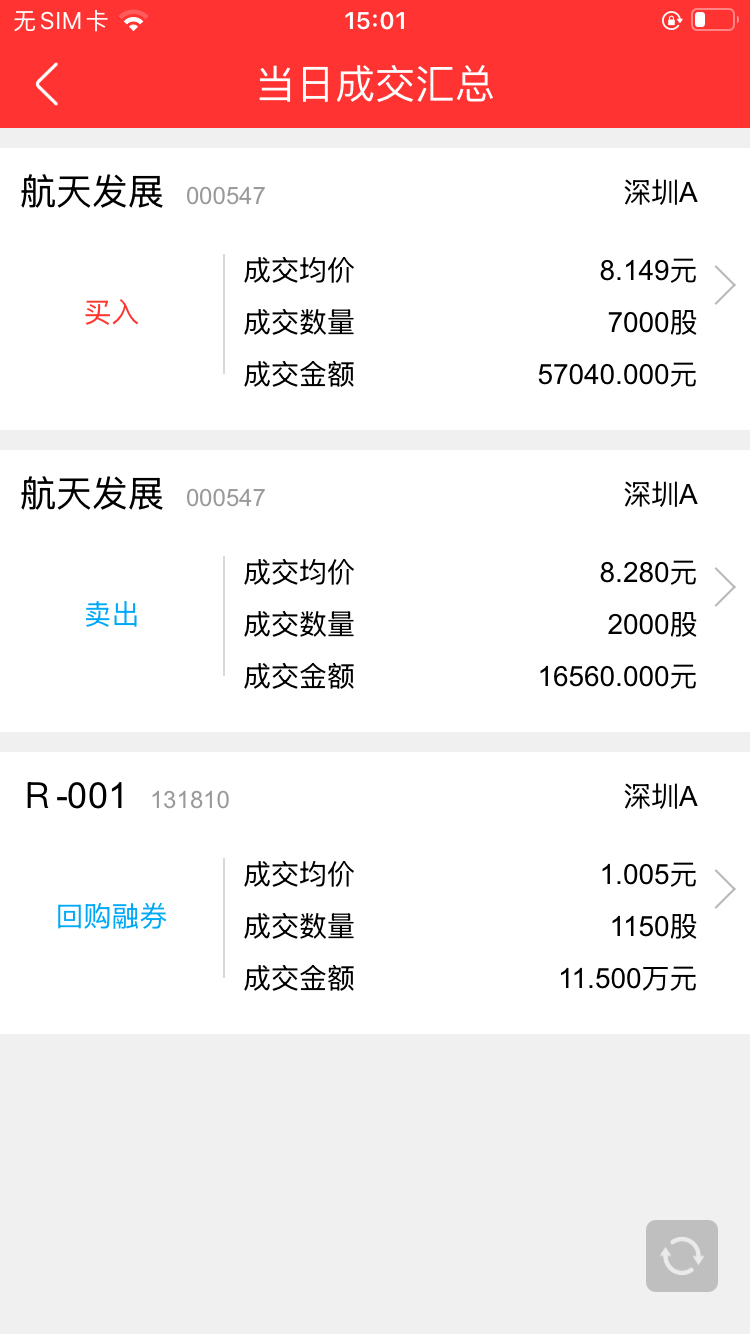
Task: Expand the R-001 回购融券 record chevron
Action: (725, 890)
